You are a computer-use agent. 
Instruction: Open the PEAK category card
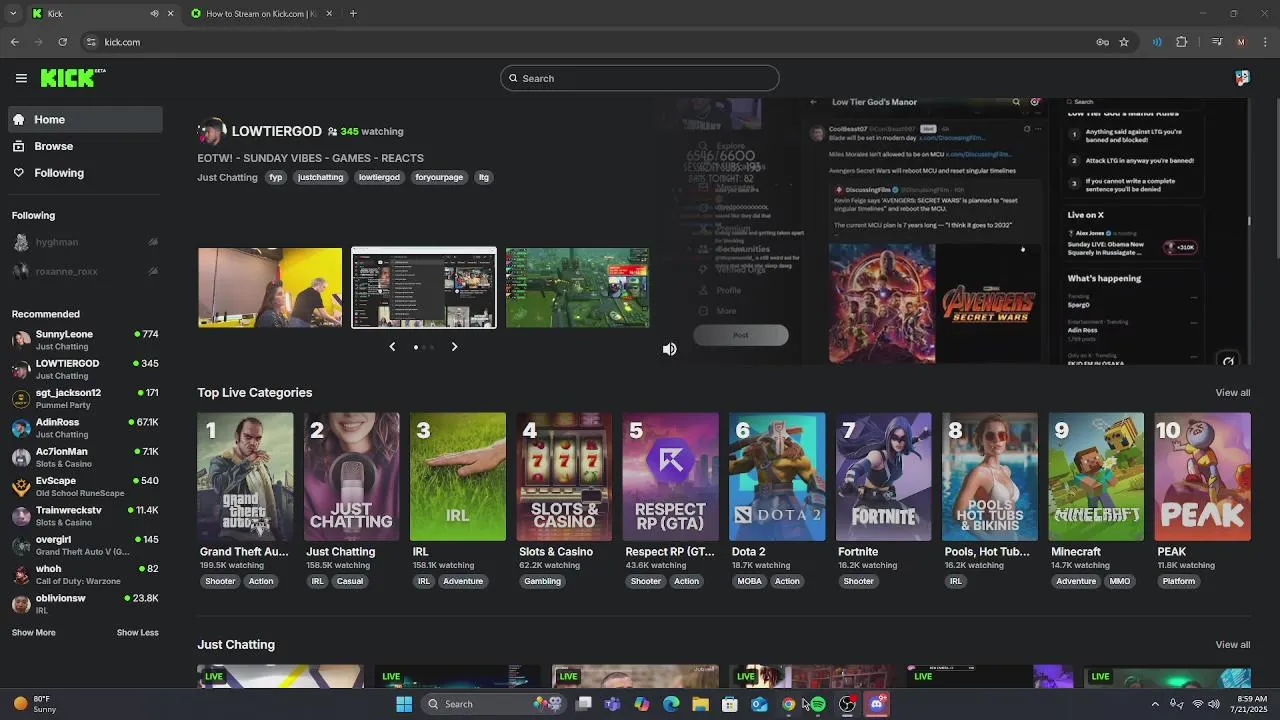coord(1203,477)
